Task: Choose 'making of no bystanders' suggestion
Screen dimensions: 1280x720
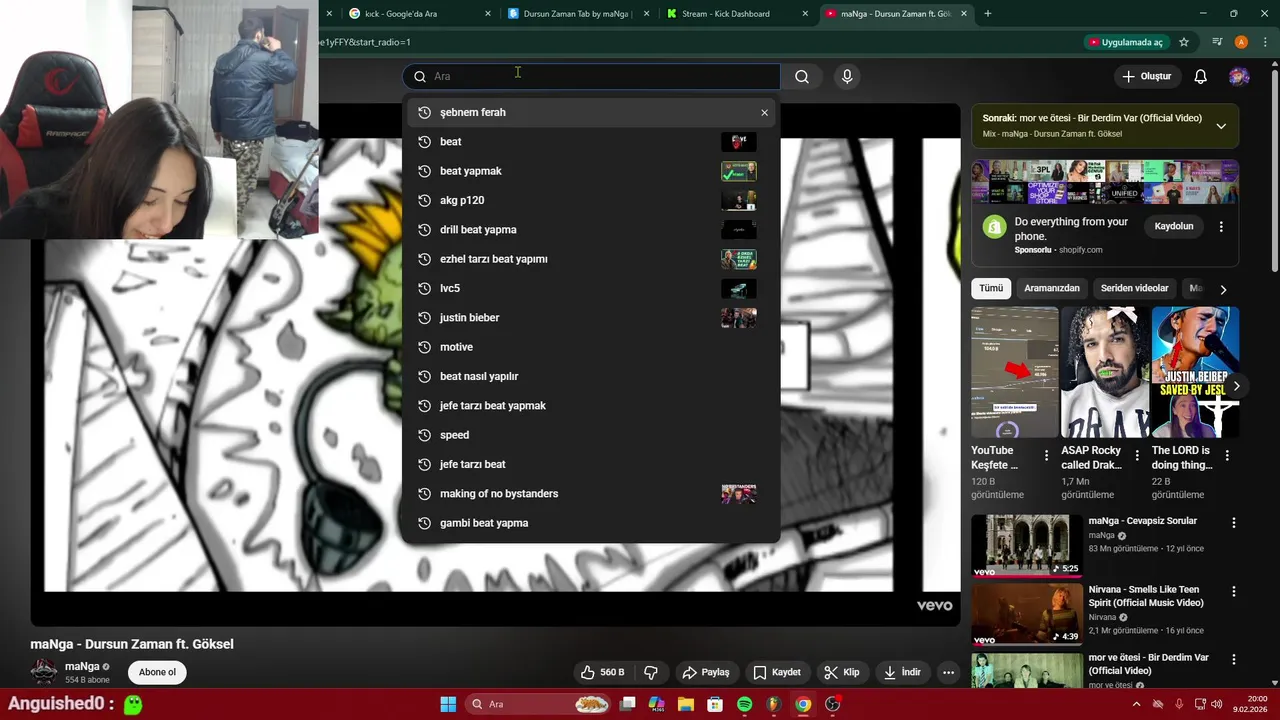Action: click(x=591, y=493)
